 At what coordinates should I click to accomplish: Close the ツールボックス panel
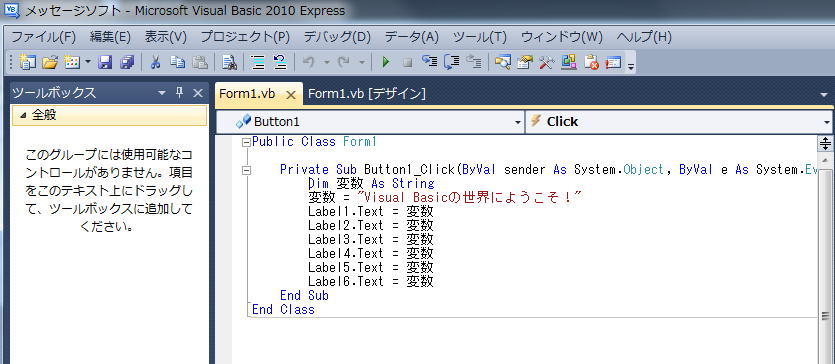[x=198, y=93]
